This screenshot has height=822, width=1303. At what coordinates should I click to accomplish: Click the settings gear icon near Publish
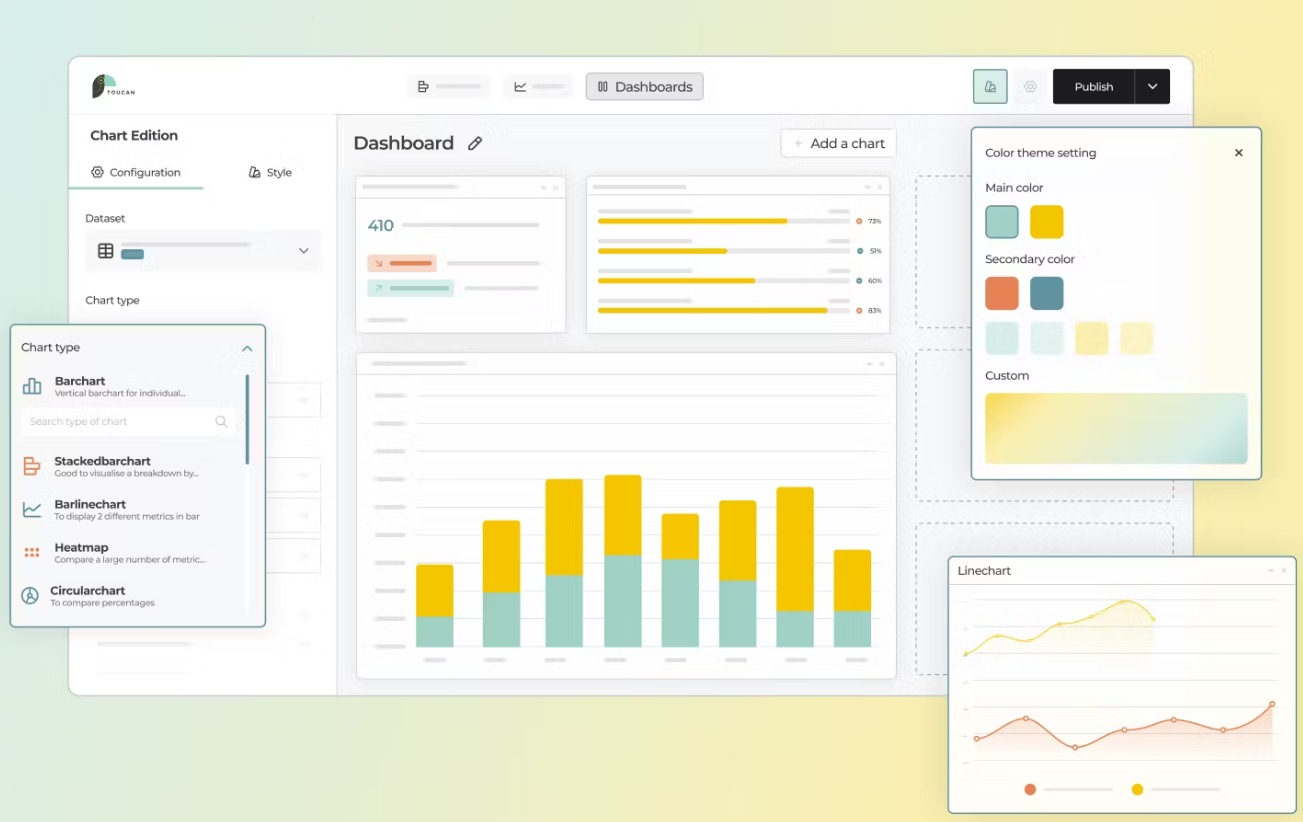1030,87
